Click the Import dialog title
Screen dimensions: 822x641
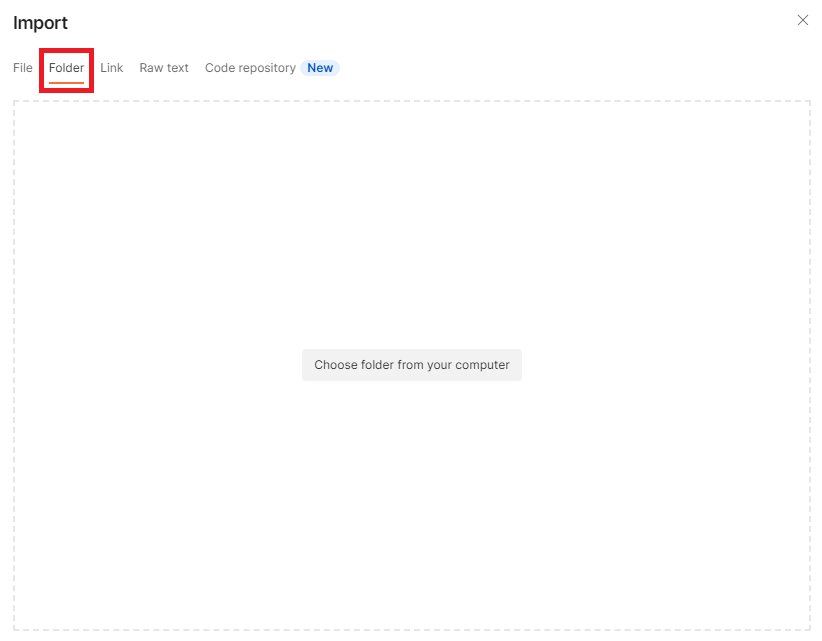pyautogui.click(x=40, y=22)
